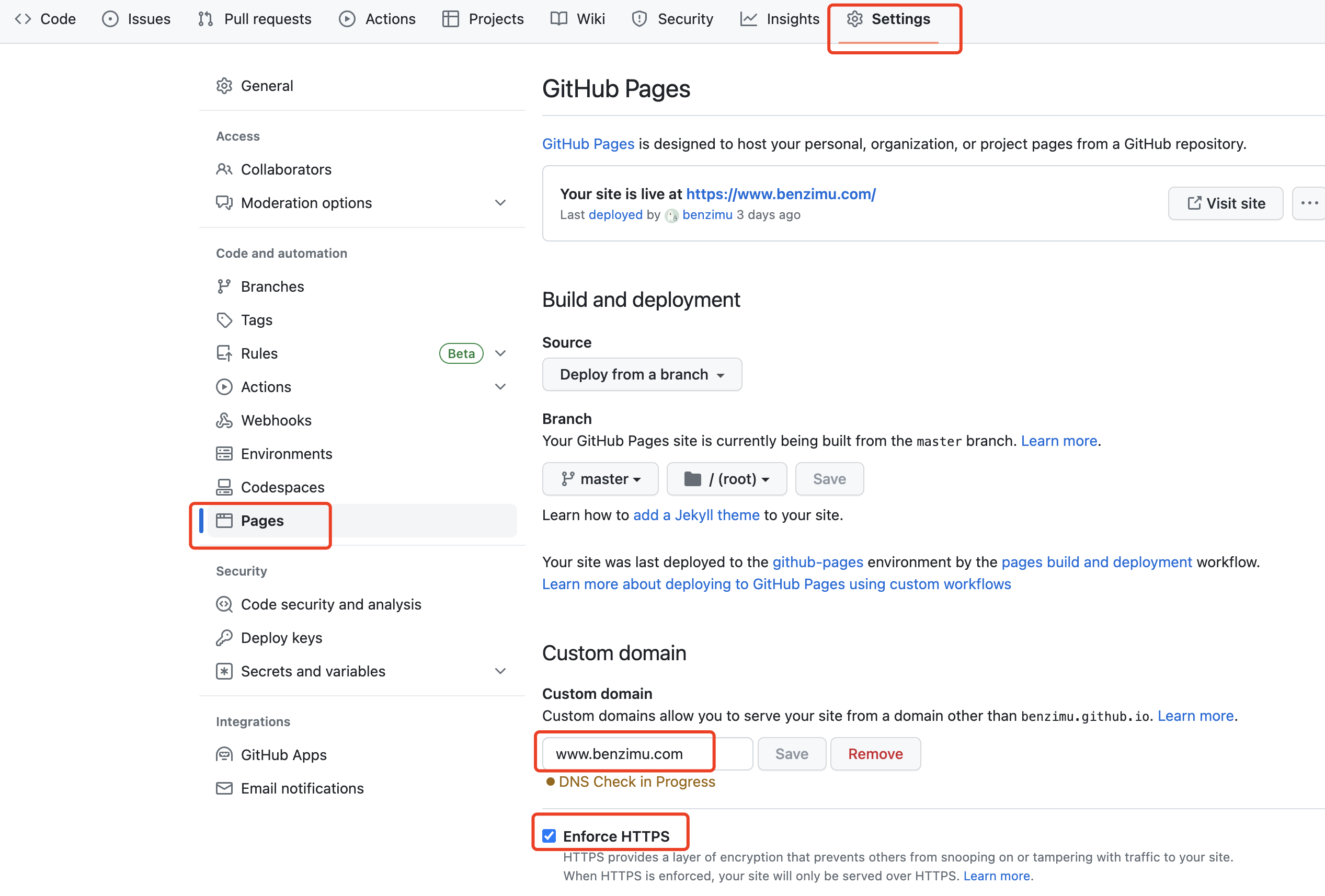Click the Rules icon in sidebar
The height and width of the screenshot is (896, 1325).
(224, 353)
